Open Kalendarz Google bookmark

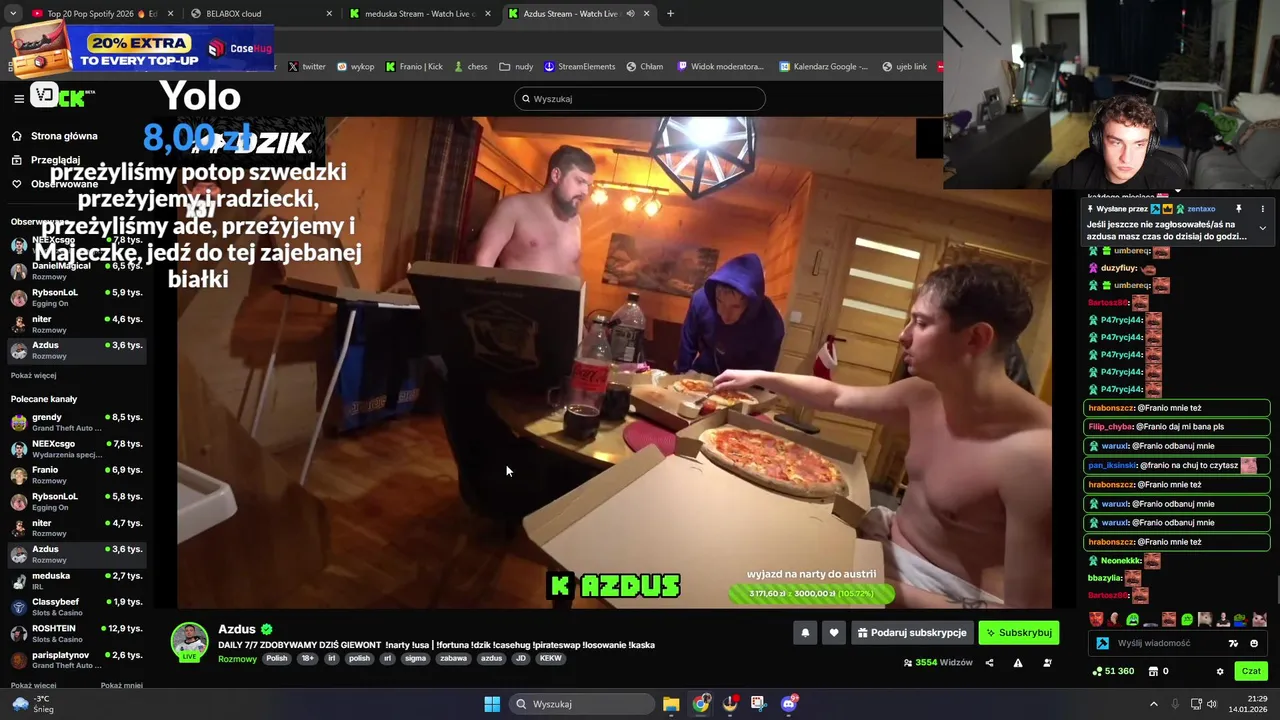(823, 66)
